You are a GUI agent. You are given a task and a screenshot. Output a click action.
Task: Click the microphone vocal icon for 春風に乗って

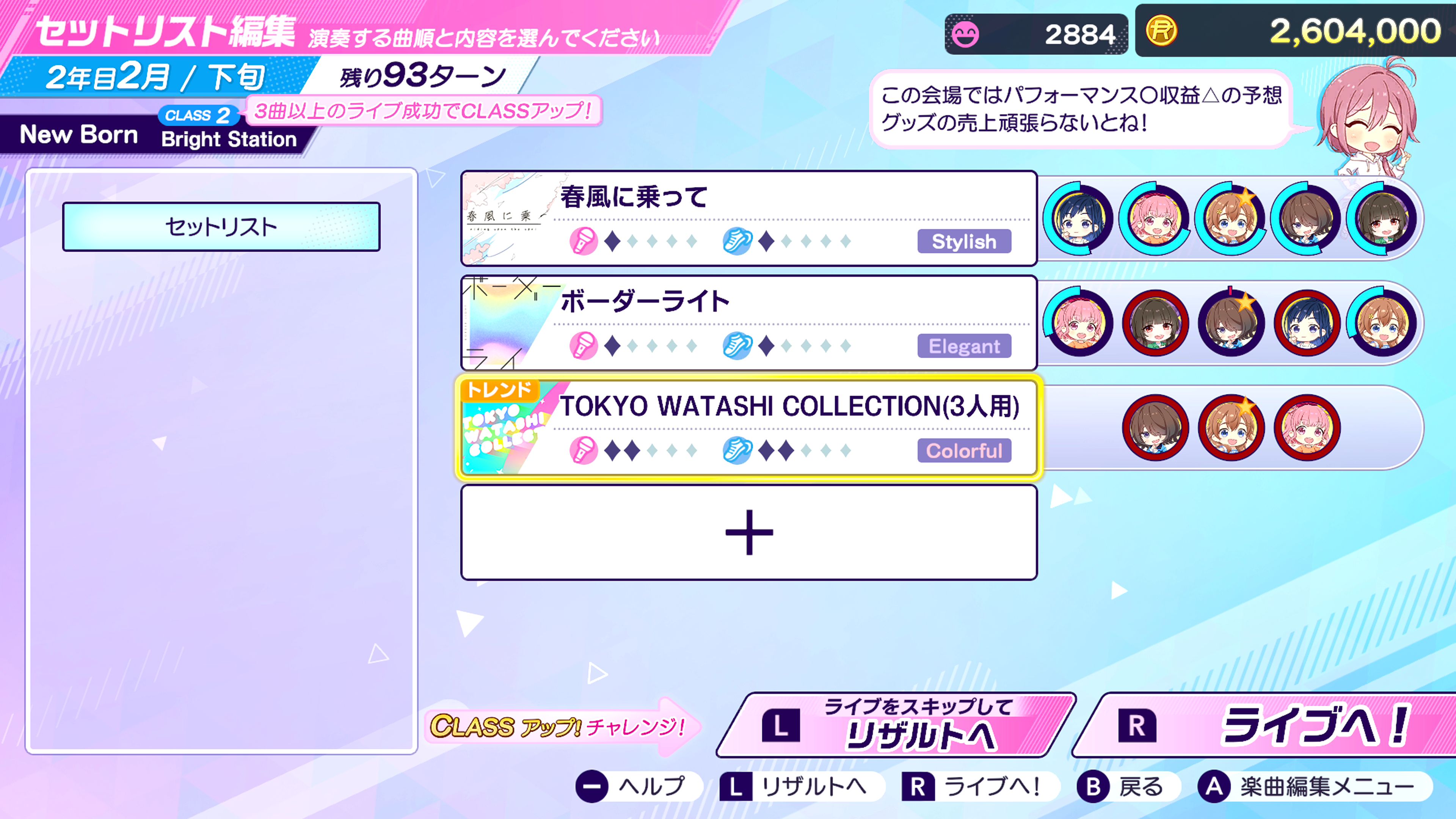pyautogui.click(x=583, y=242)
